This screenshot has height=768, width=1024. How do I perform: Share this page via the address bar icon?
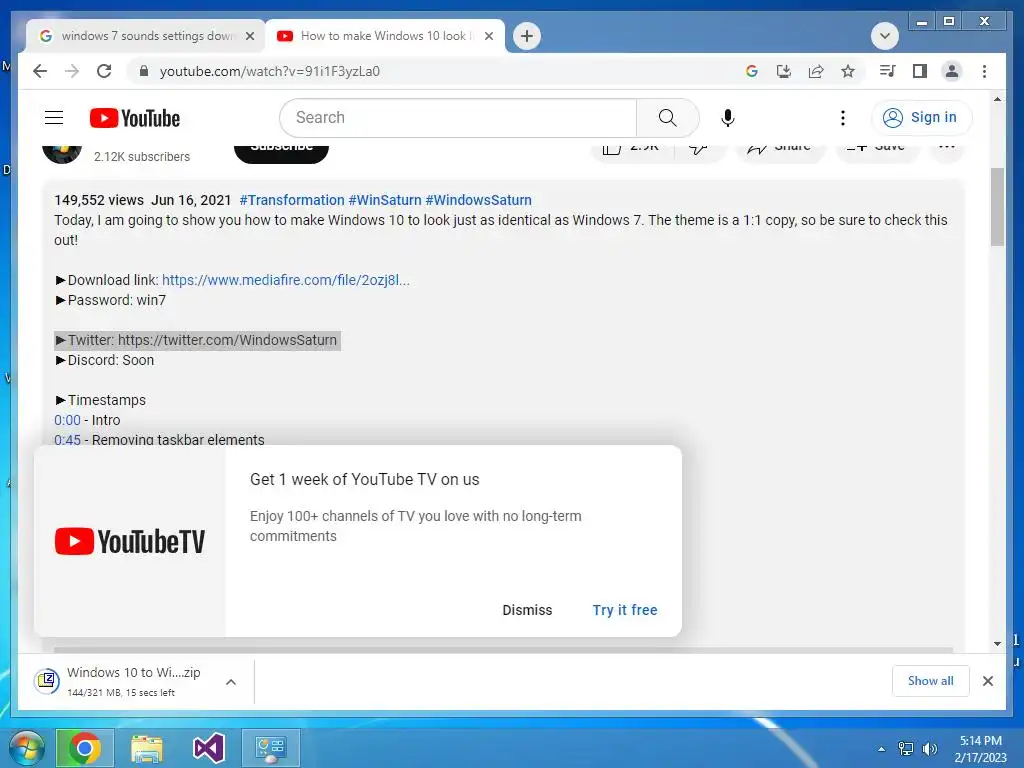pos(816,71)
